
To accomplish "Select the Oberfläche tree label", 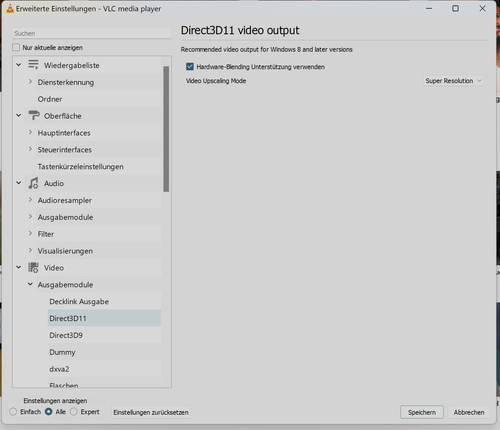I will coord(63,116).
